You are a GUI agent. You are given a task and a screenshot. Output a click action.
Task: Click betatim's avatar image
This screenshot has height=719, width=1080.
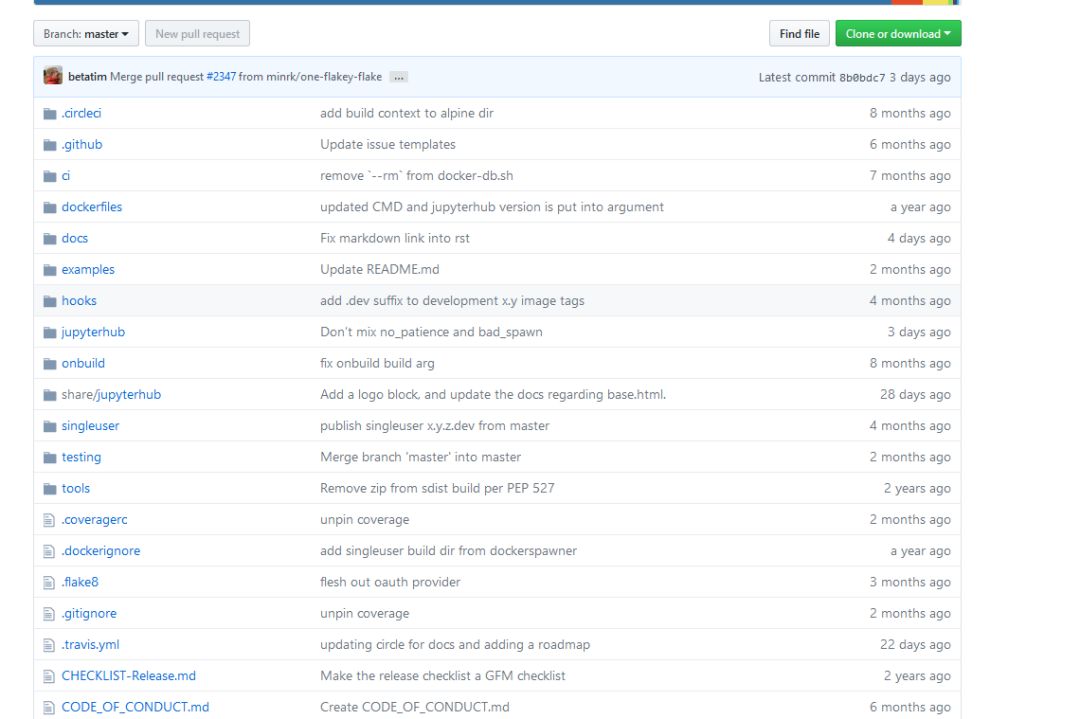[53, 76]
